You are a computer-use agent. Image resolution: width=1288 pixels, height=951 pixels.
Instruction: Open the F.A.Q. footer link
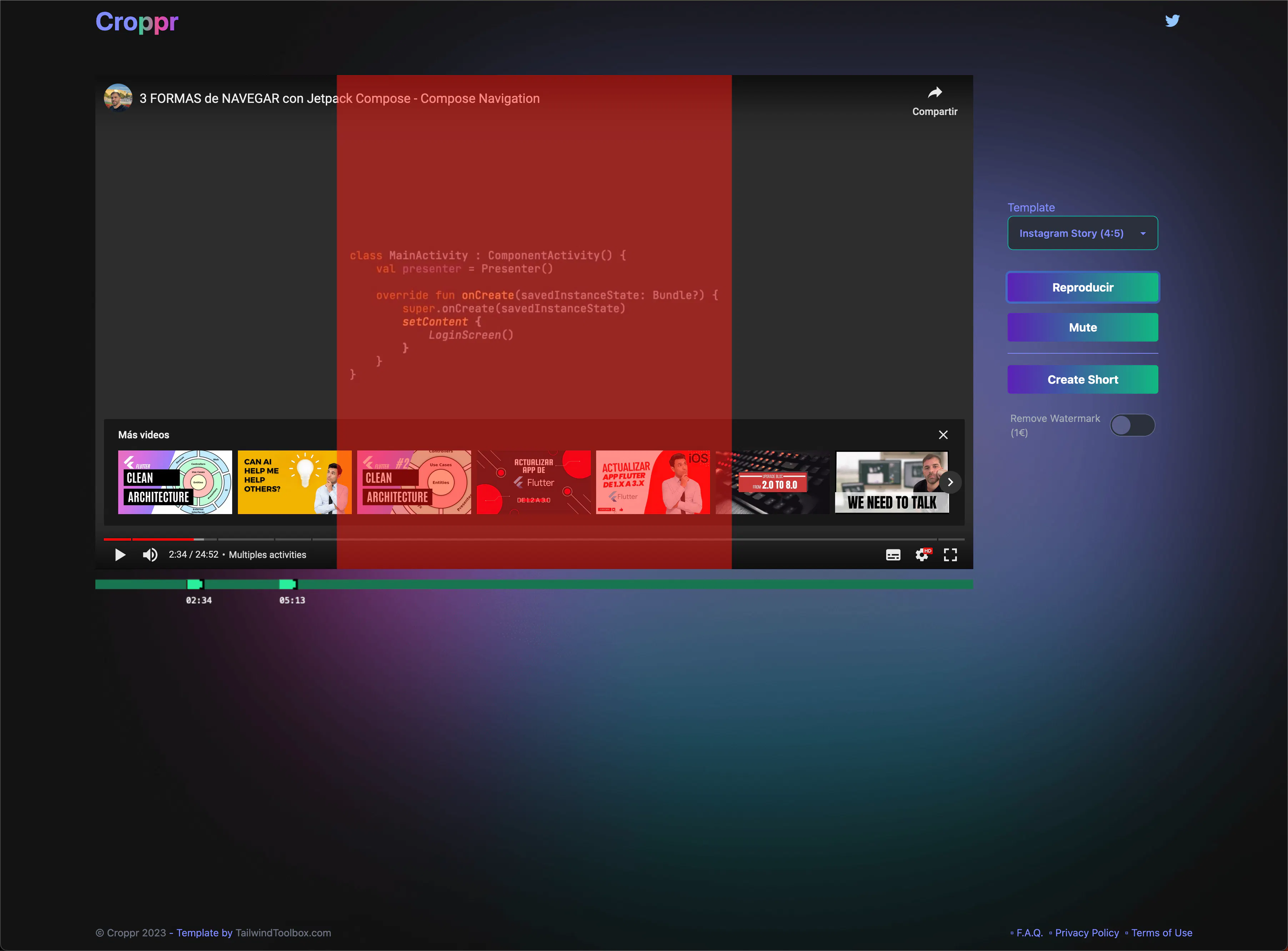(x=1030, y=932)
